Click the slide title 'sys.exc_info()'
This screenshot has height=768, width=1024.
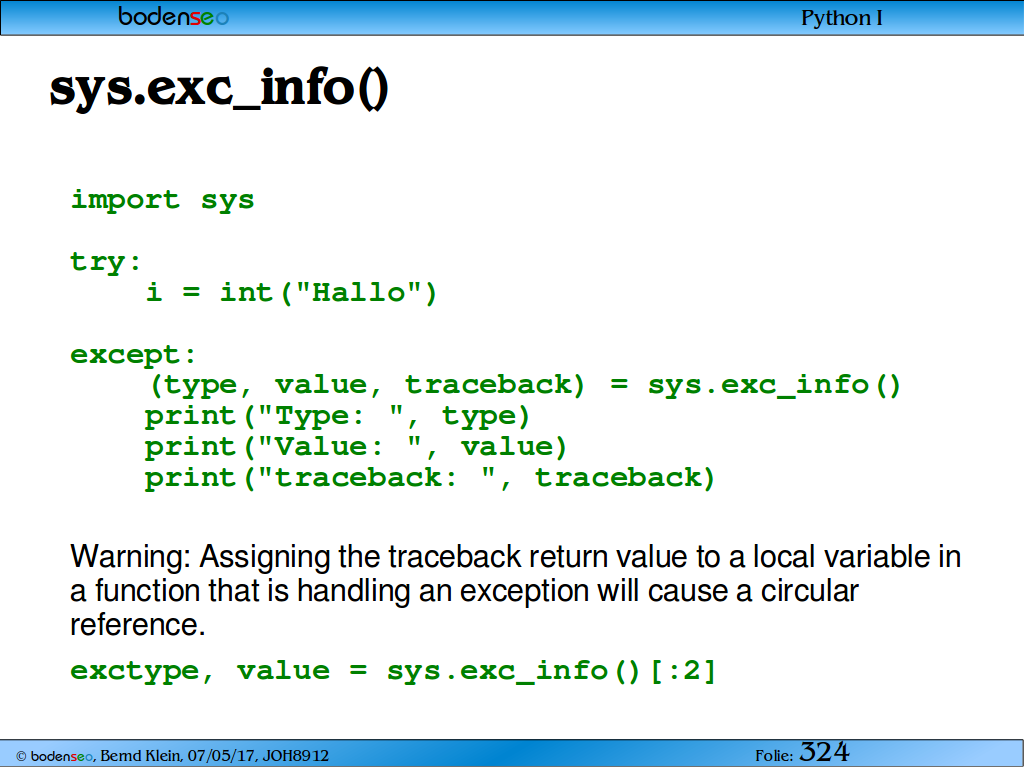[219, 88]
